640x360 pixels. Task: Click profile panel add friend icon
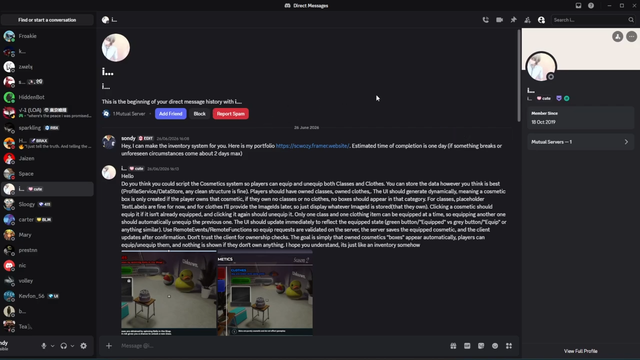618,36
